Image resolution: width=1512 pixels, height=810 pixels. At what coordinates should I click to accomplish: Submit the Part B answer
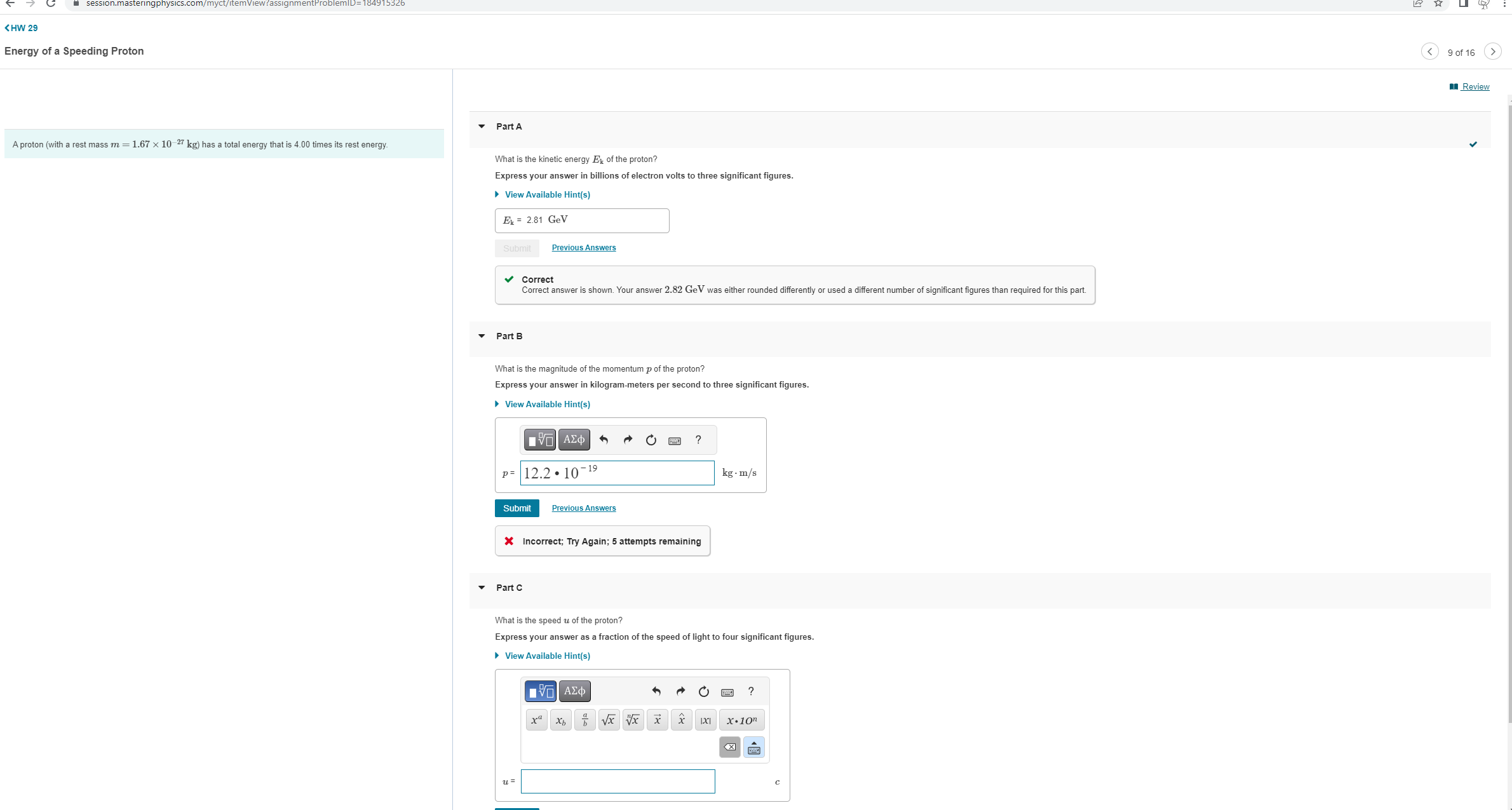516,508
